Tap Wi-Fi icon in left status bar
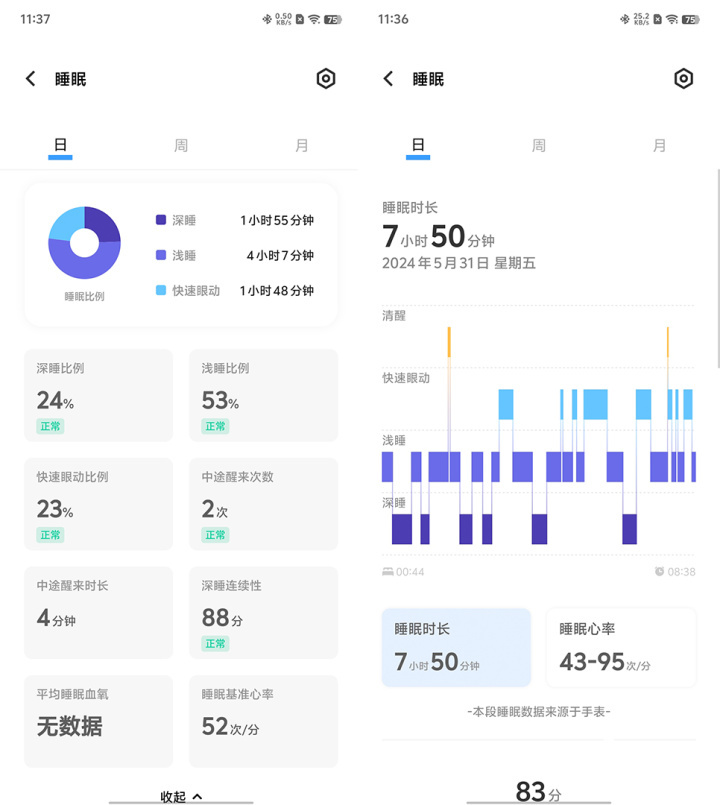The image size is (720, 805). [314, 20]
